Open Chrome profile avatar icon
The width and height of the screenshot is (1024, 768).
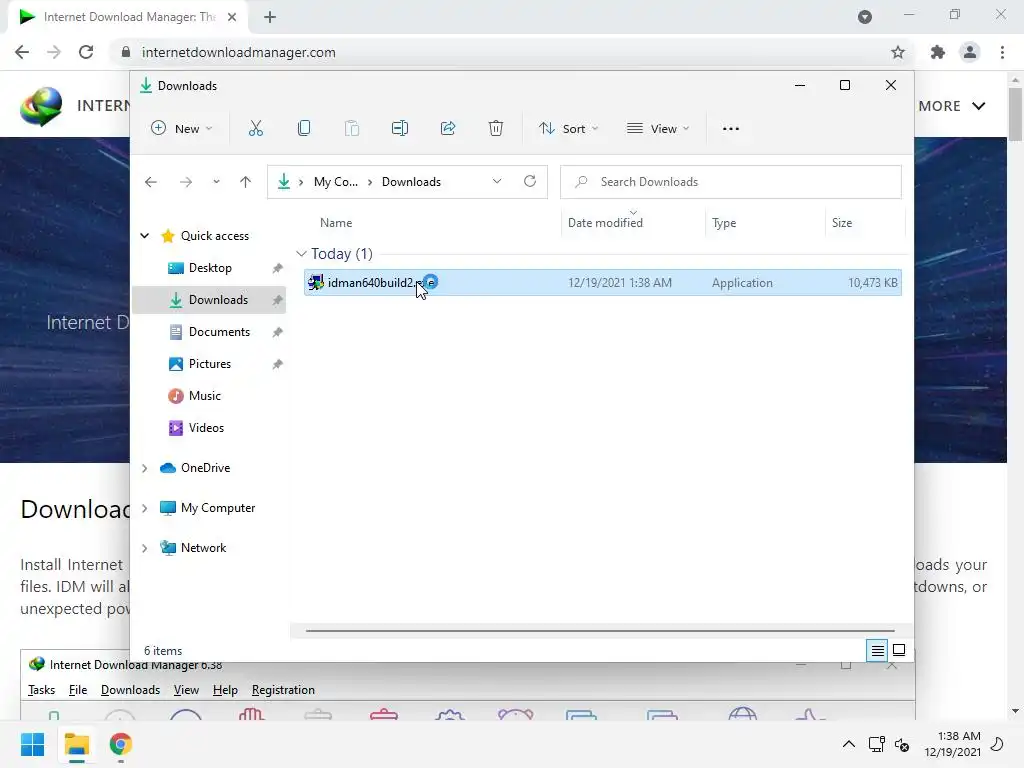pos(970,52)
